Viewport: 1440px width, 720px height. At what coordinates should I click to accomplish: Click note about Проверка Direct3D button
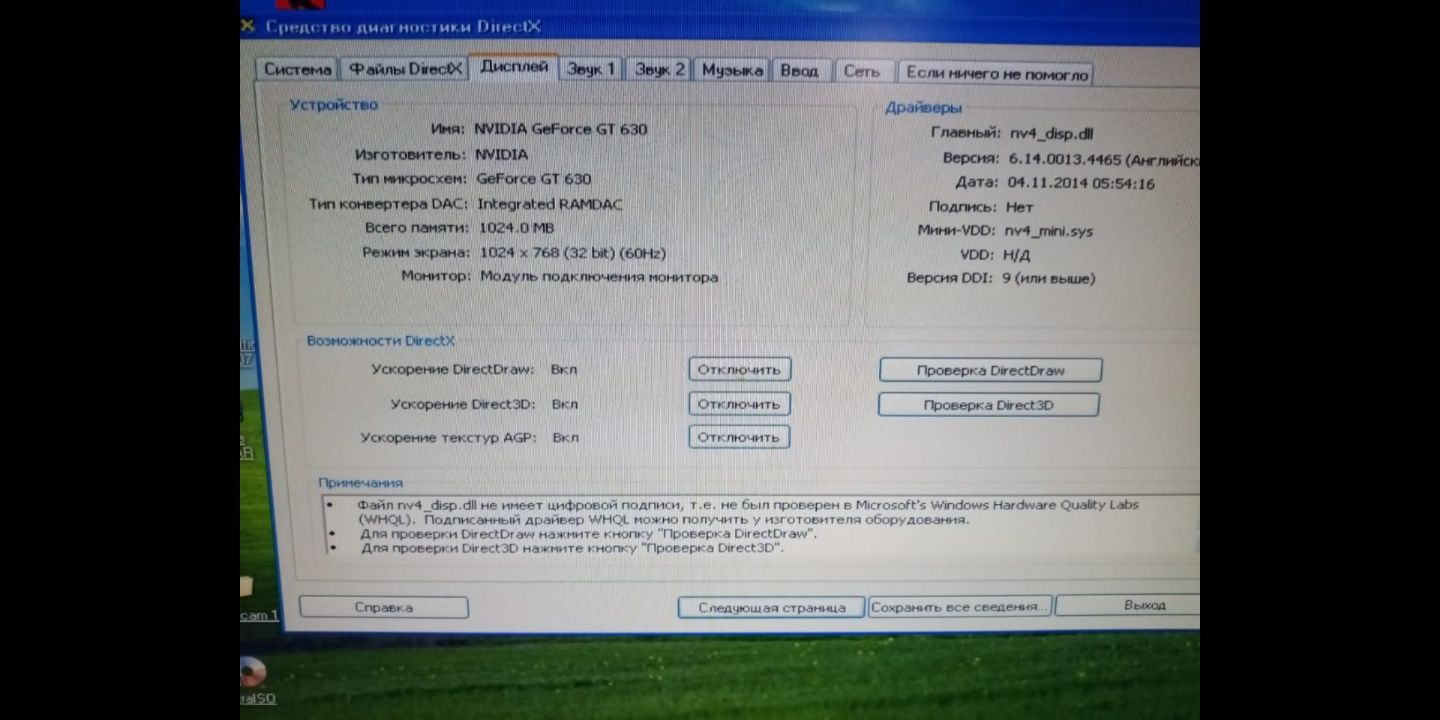[x=572, y=548]
